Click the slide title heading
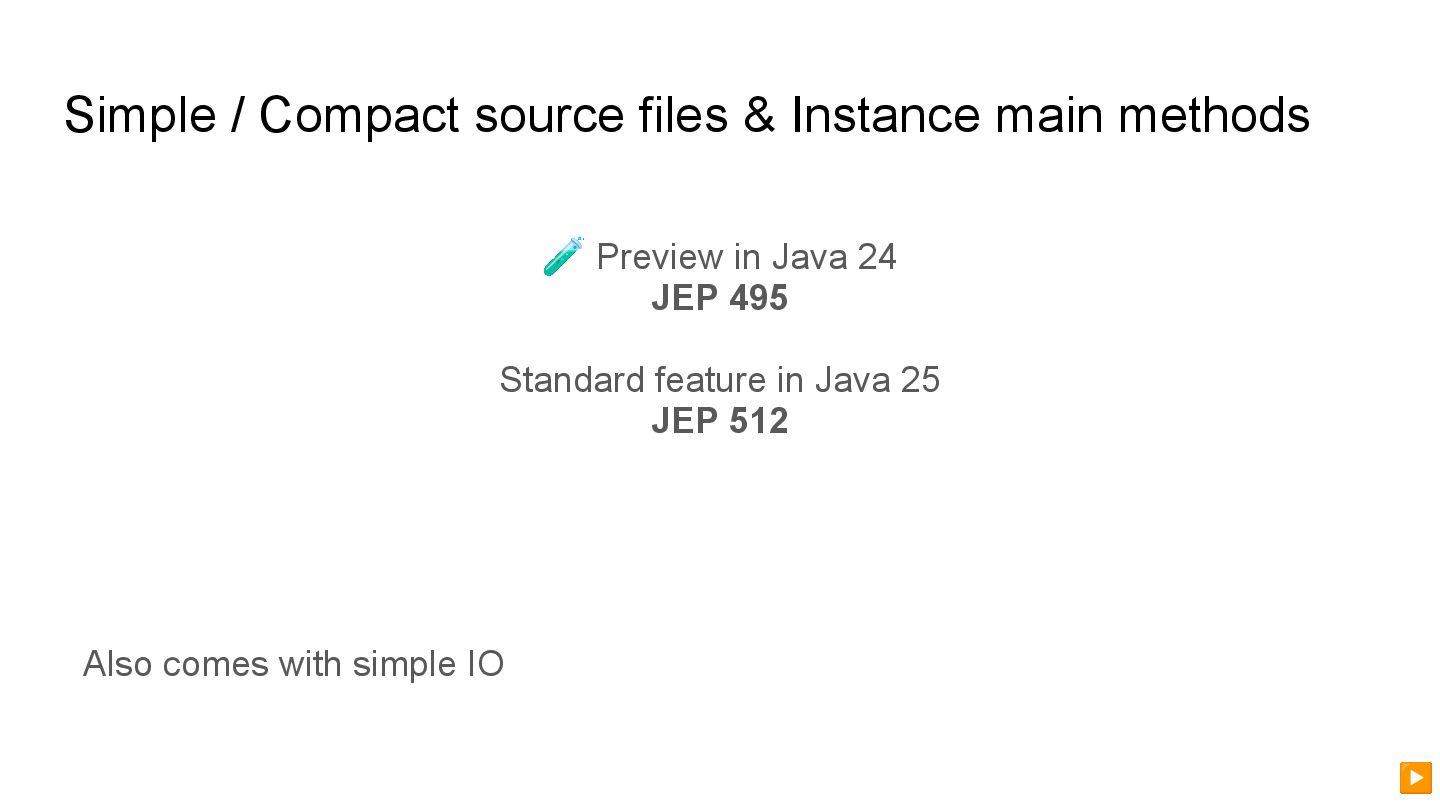Screen dimensions: 1440x810 coord(686,115)
